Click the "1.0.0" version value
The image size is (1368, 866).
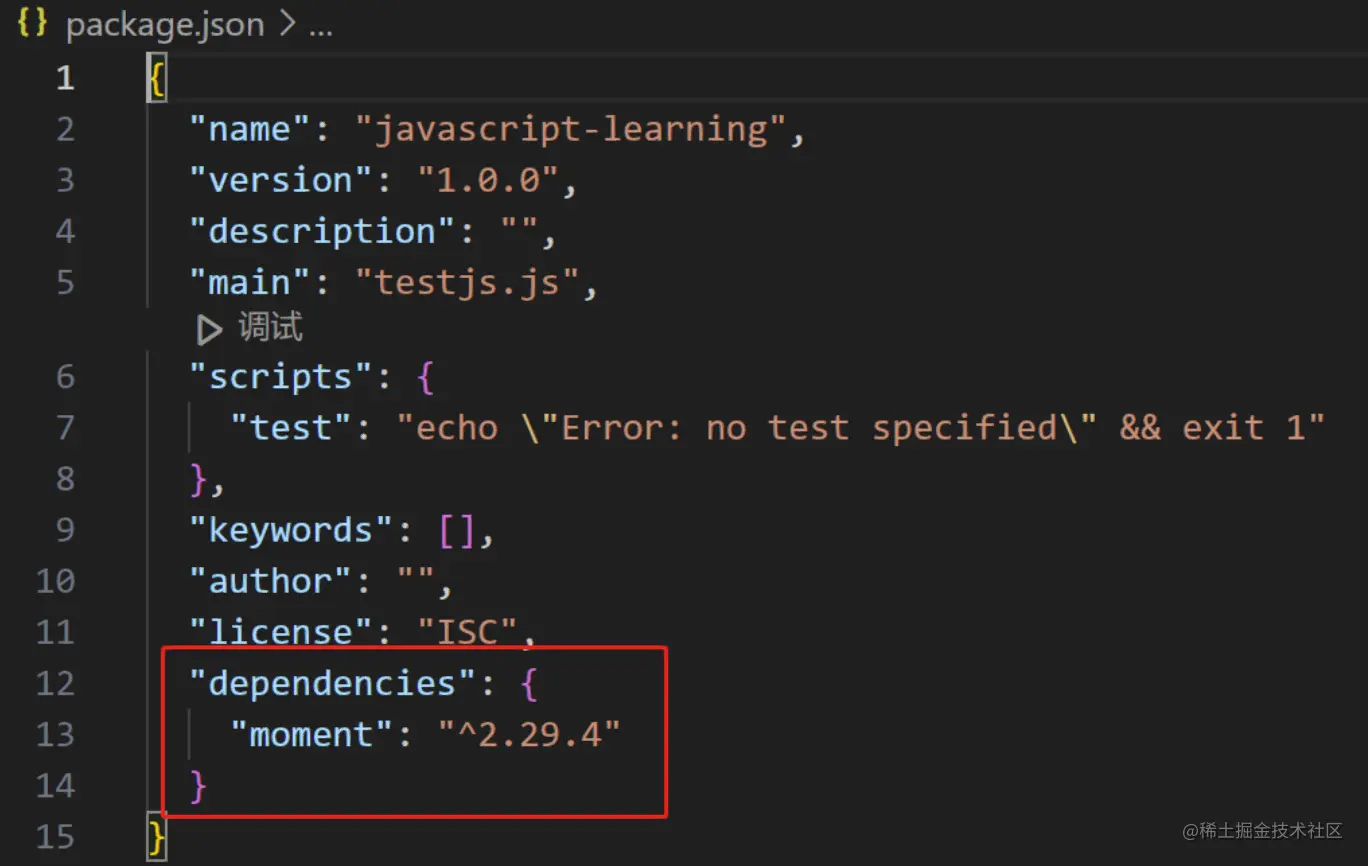click(488, 181)
